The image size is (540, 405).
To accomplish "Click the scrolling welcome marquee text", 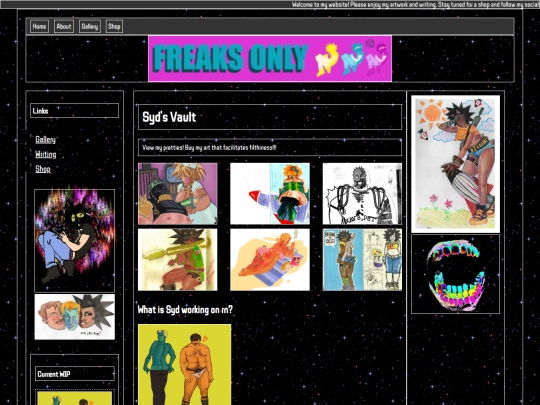I will [x=416, y=5].
